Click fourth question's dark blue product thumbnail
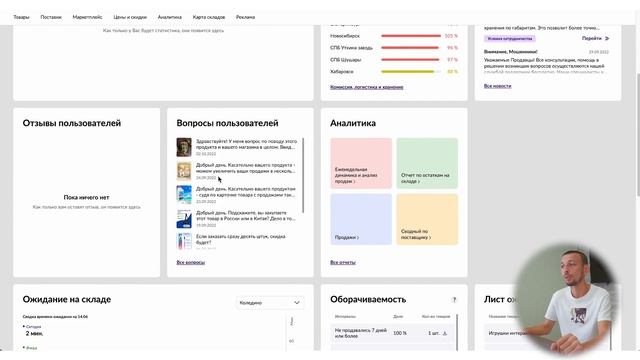This screenshot has height=360, width=640. pos(184,219)
